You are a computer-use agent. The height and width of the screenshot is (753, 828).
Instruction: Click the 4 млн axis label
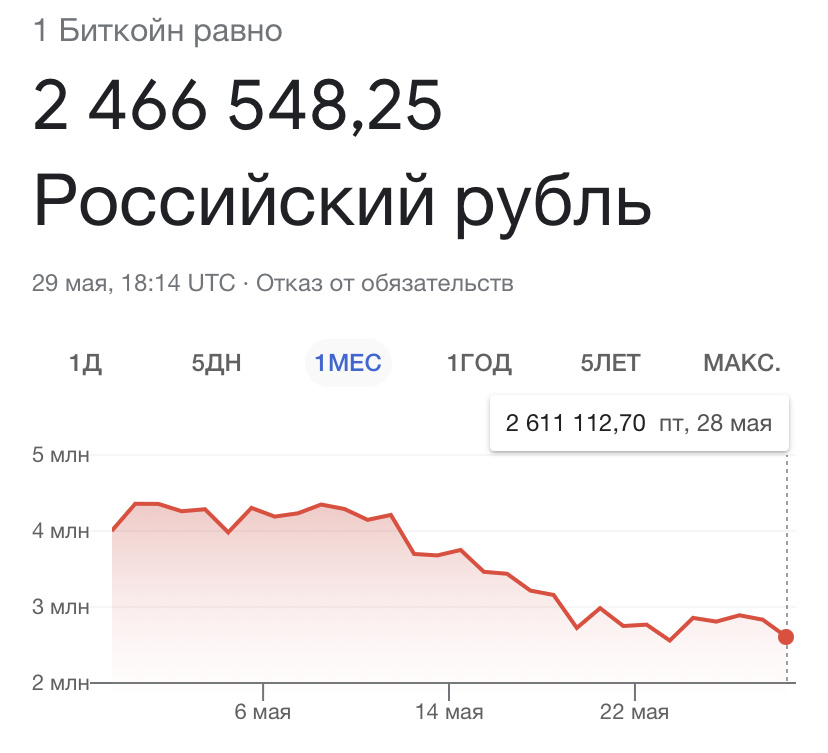(x=61, y=531)
